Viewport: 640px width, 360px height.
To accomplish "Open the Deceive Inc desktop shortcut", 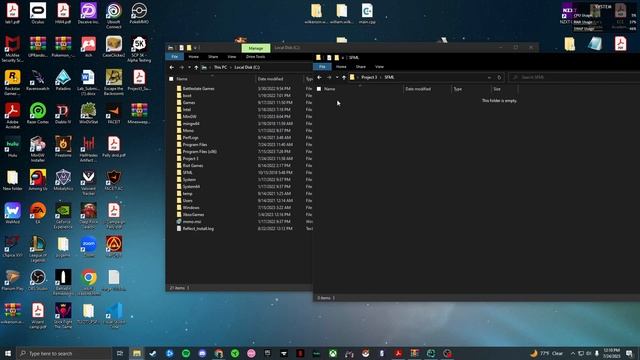I will tap(89, 13).
